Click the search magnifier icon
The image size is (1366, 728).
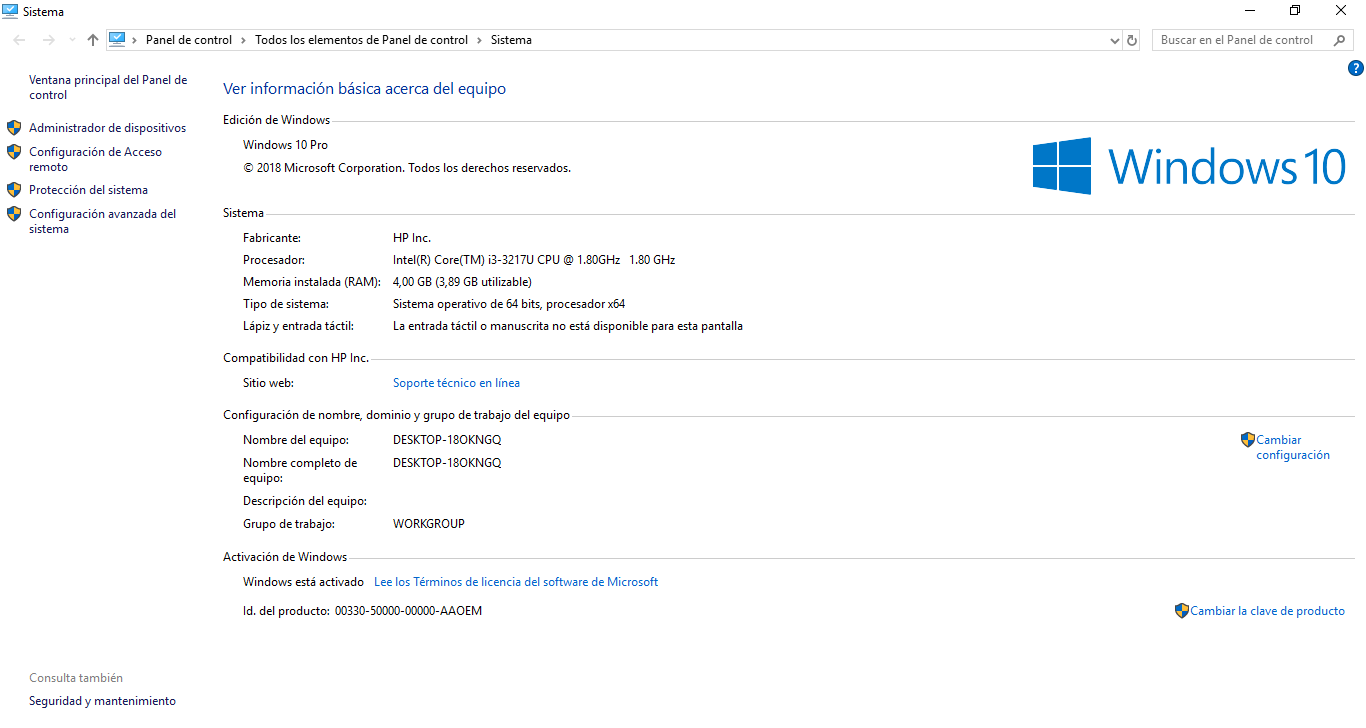click(1340, 40)
